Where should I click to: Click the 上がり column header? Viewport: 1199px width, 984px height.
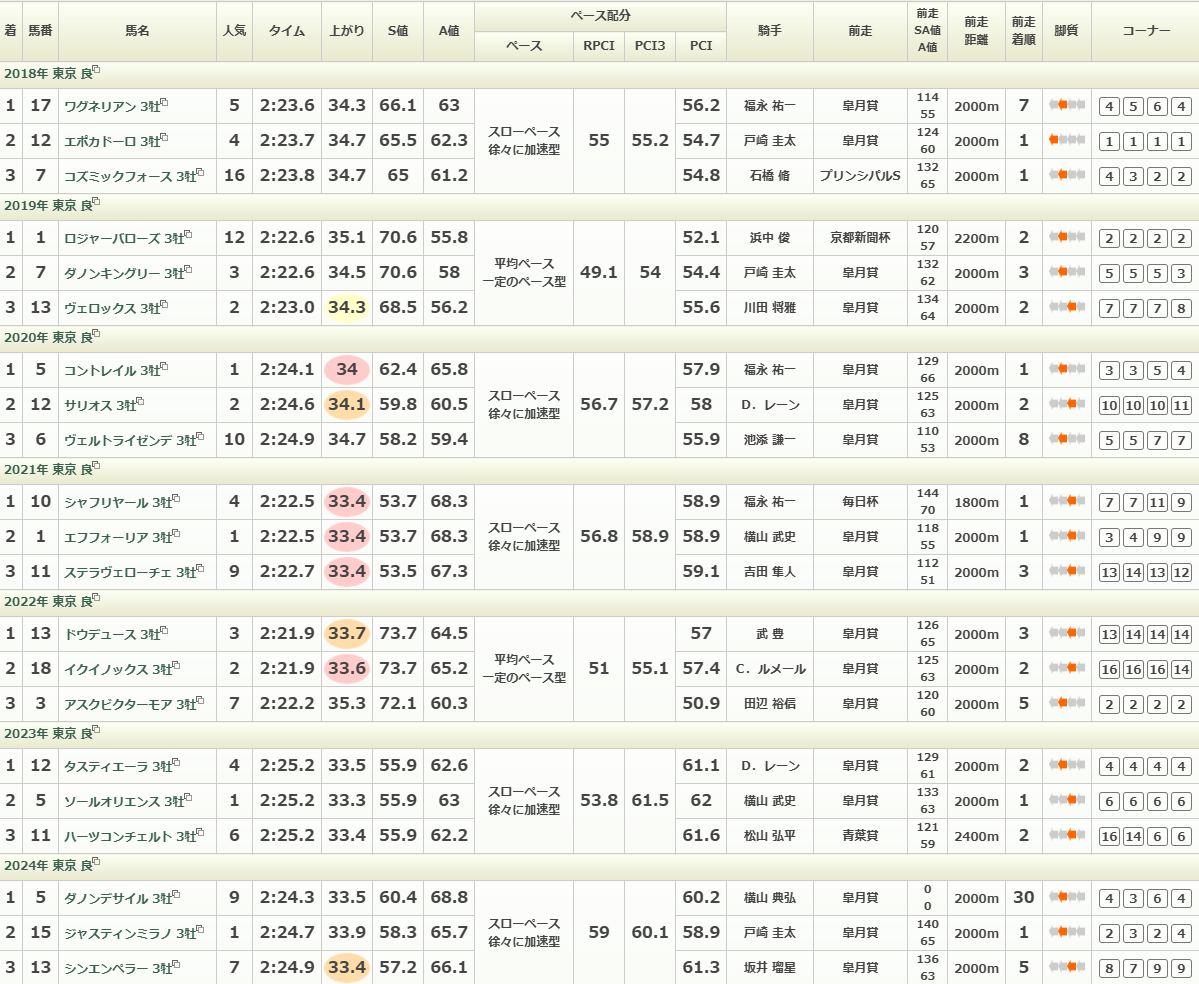[347, 31]
